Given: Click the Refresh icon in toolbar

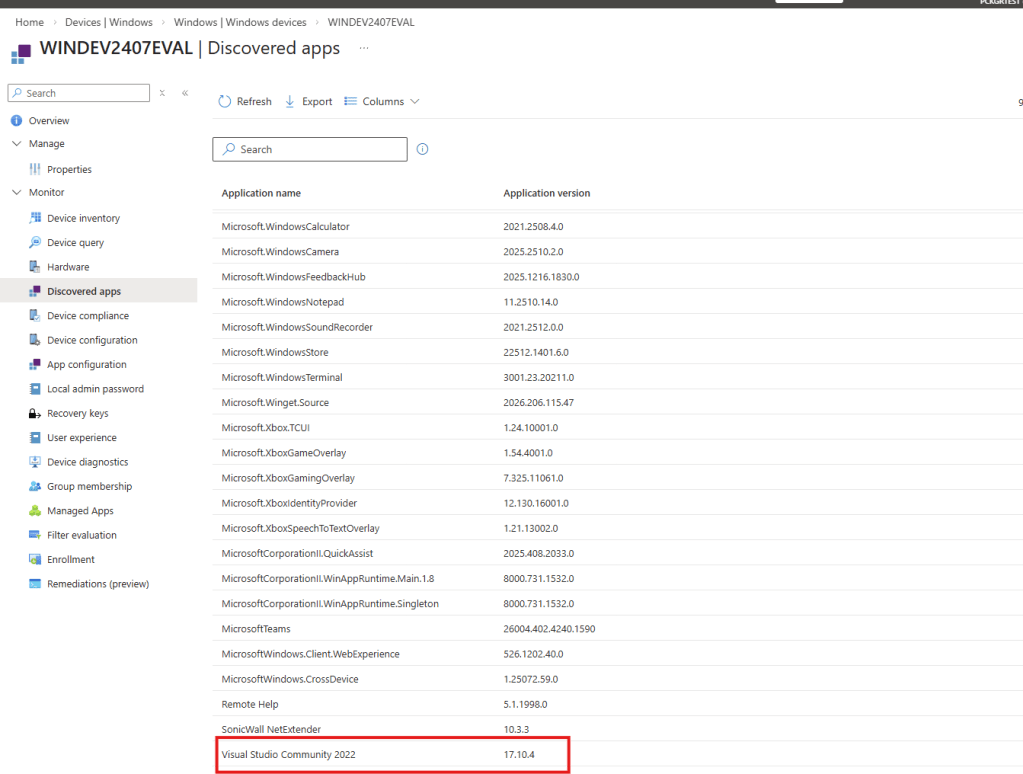Looking at the screenshot, I should coord(225,102).
